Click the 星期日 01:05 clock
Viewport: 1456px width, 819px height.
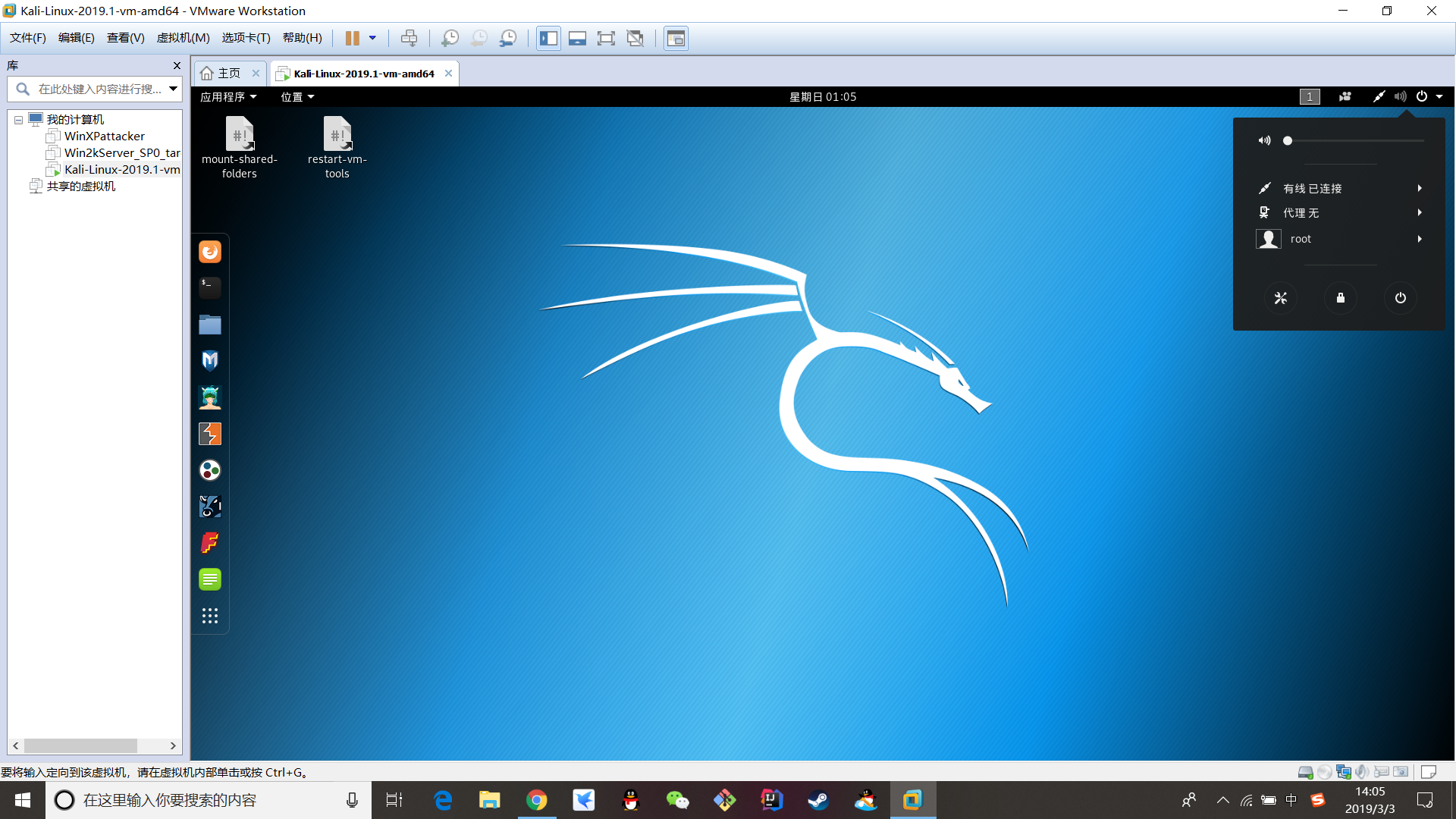tap(823, 97)
